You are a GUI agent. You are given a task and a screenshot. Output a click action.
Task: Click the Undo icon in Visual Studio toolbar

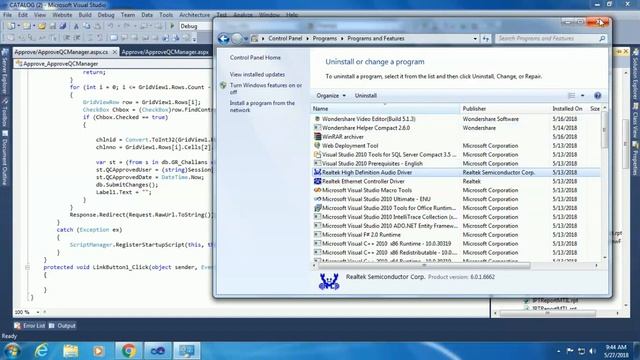tap(110, 26)
